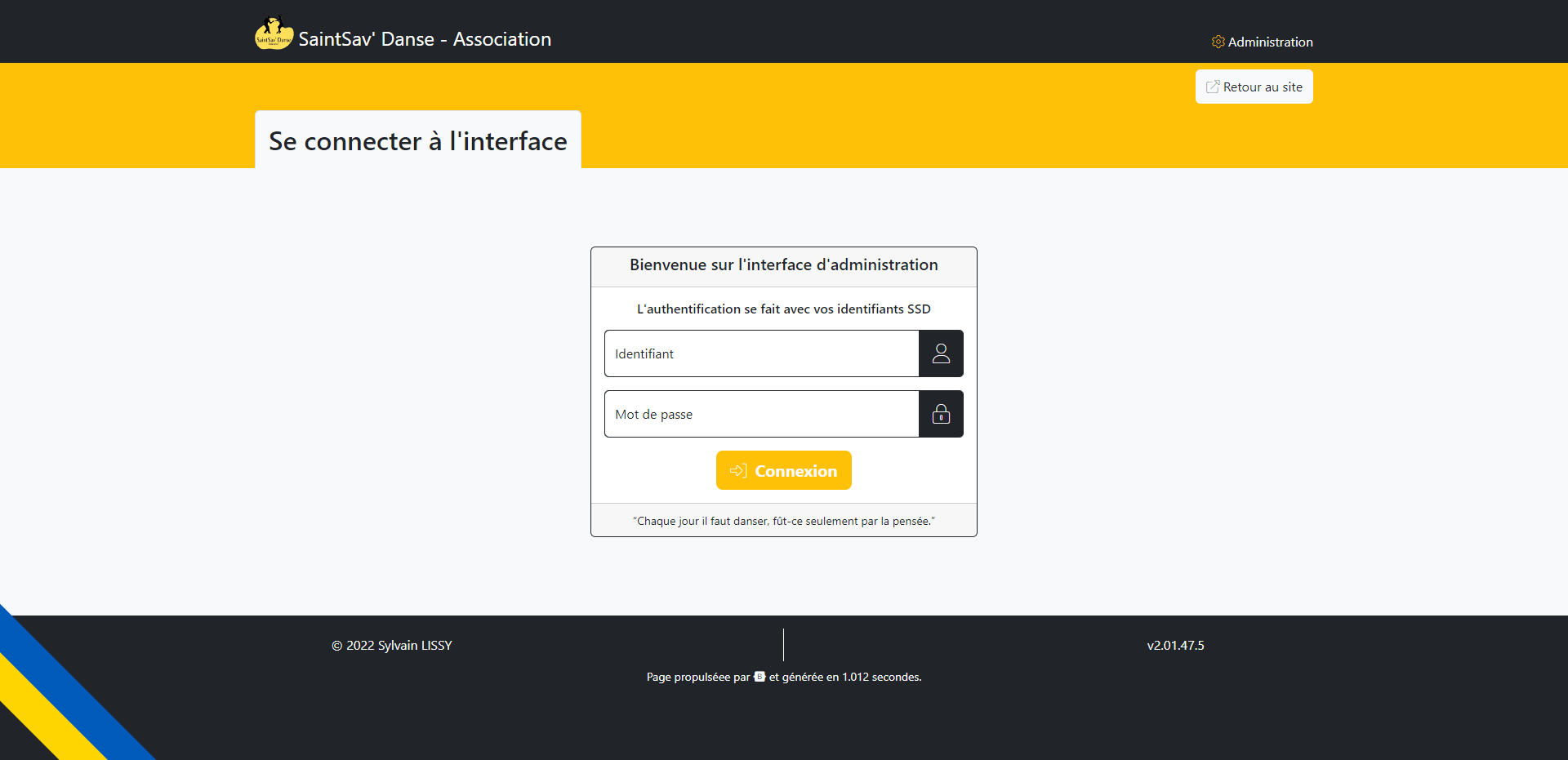This screenshot has height=760, width=1568.
Task: Click the SSD authentication instruction text
Action: tap(783, 309)
